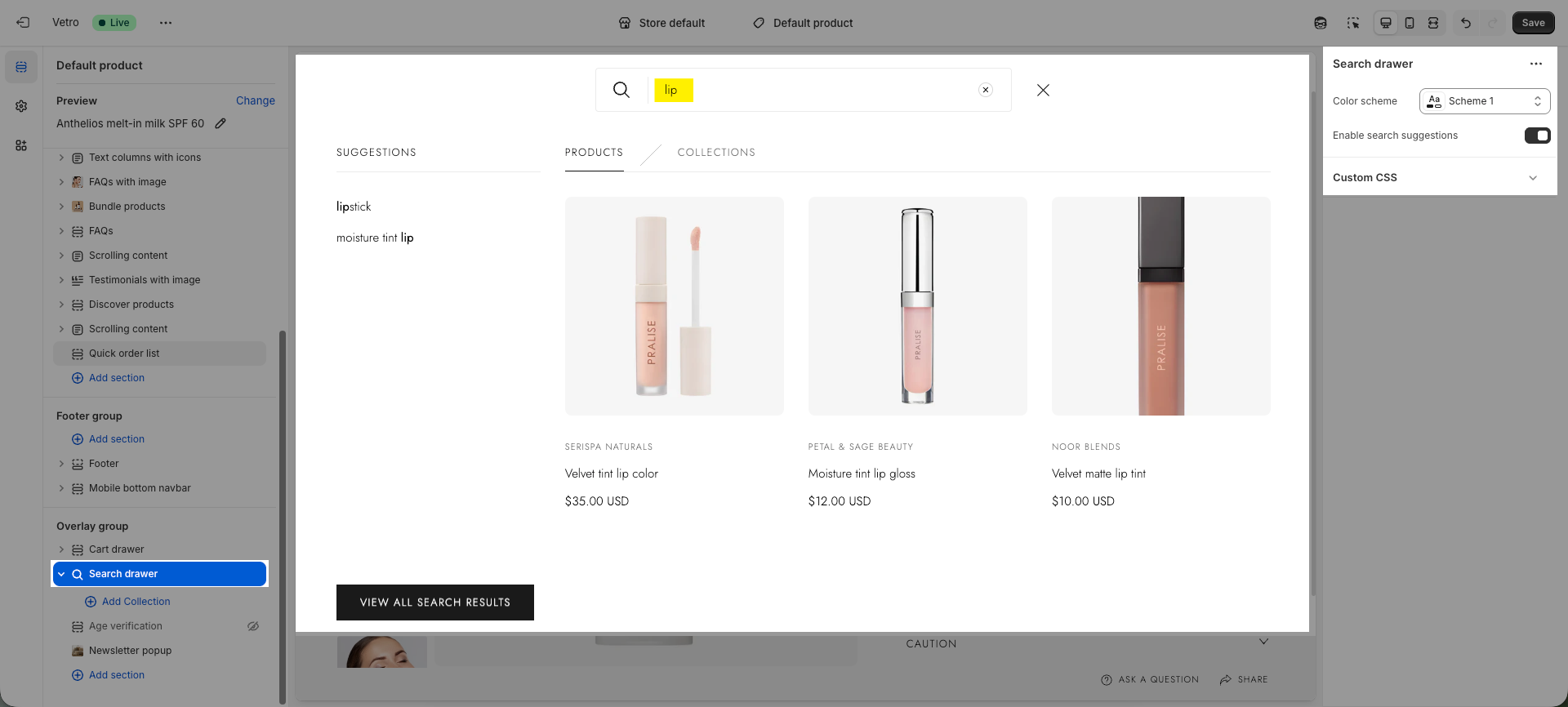This screenshot has width=1568, height=707.
Task: Toggle Enable search suggestions switch
Action: click(x=1537, y=136)
